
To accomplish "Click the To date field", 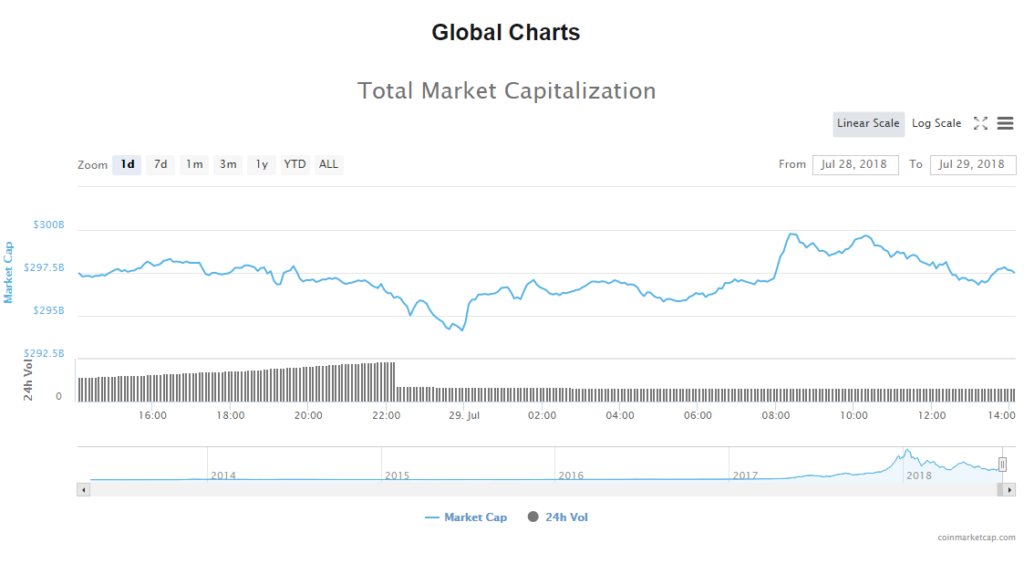I will 972,165.
